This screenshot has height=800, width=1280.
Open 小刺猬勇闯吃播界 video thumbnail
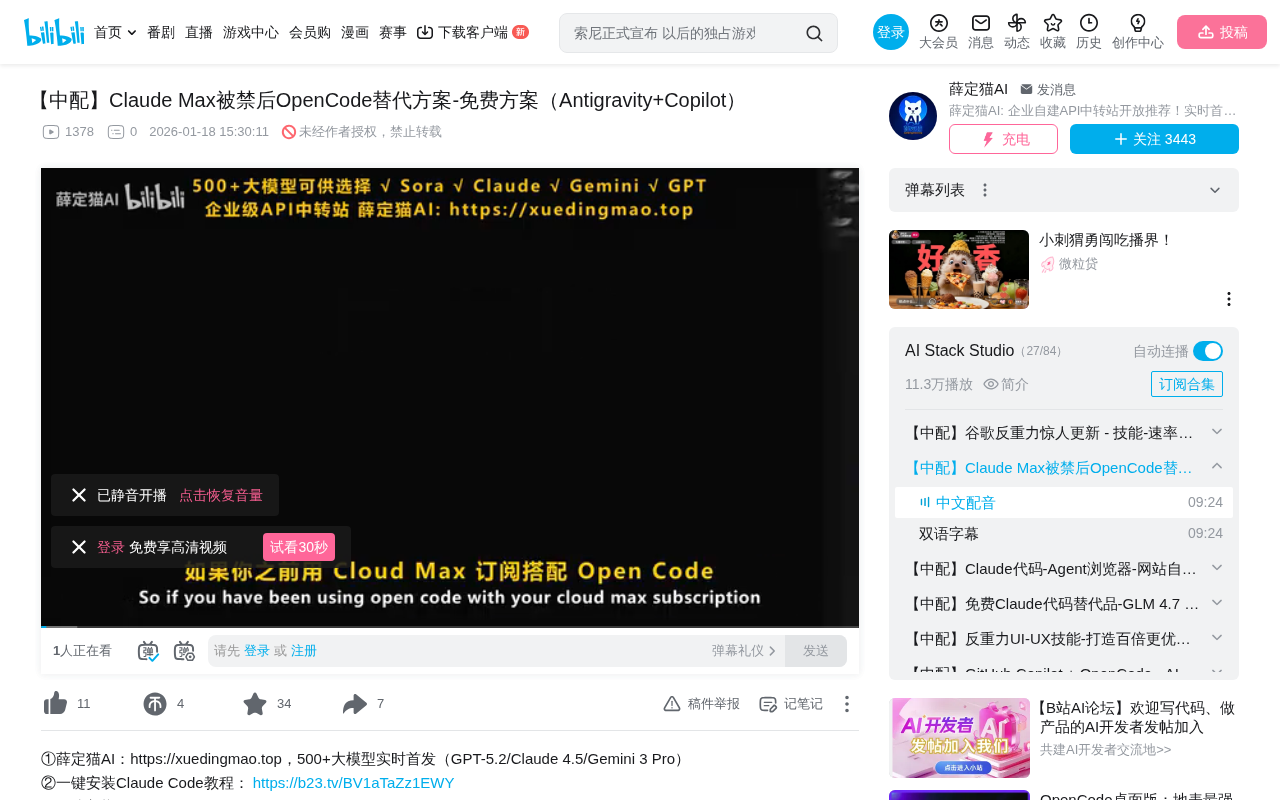pyautogui.click(x=959, y=269)
